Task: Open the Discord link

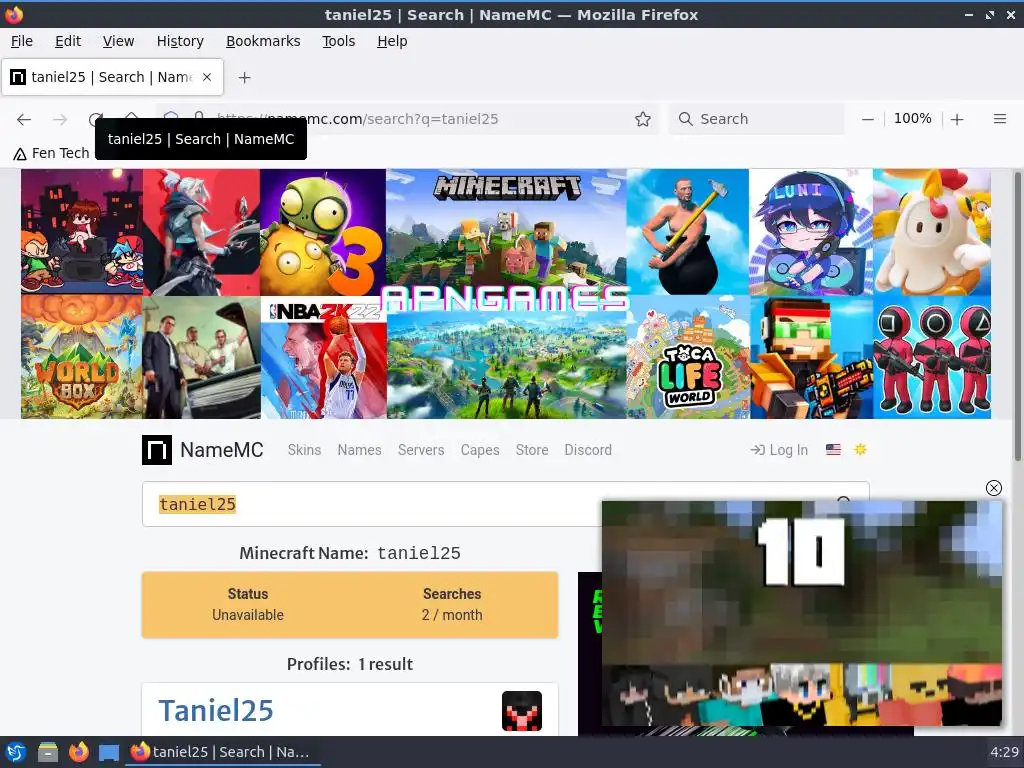Action: (x=588, y=450)
